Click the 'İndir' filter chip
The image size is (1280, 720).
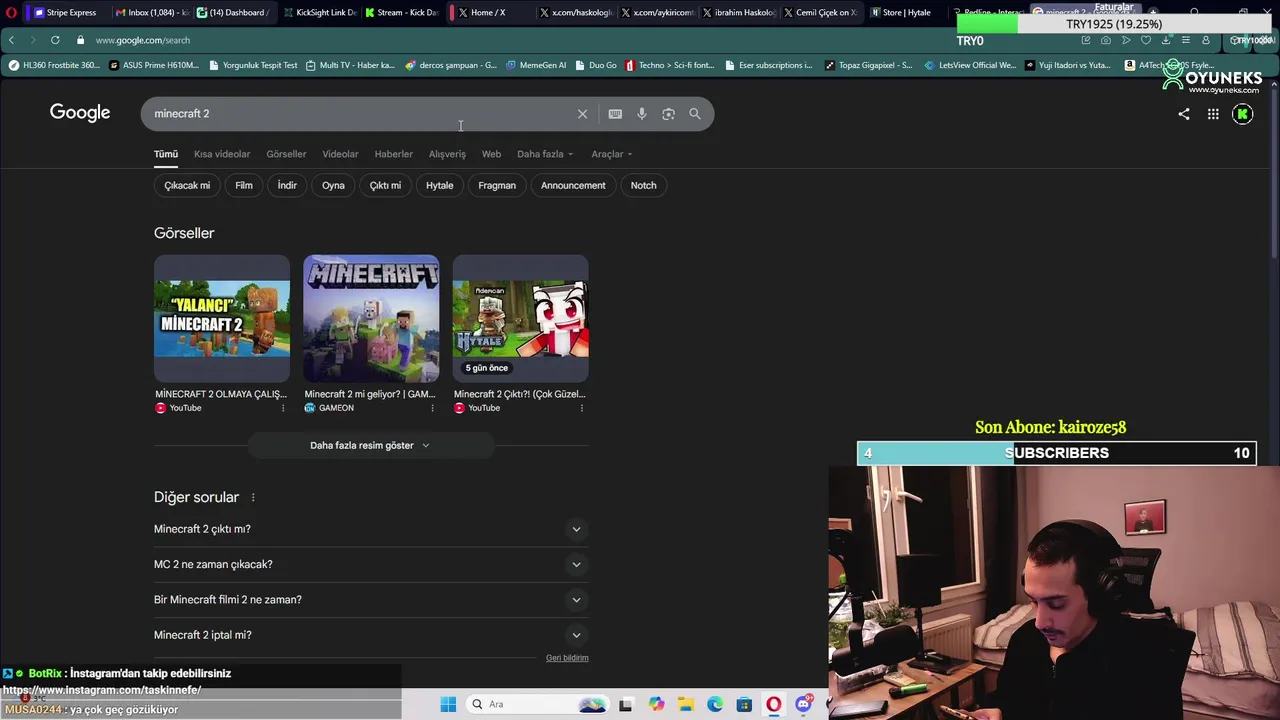[x=287, y=185]
